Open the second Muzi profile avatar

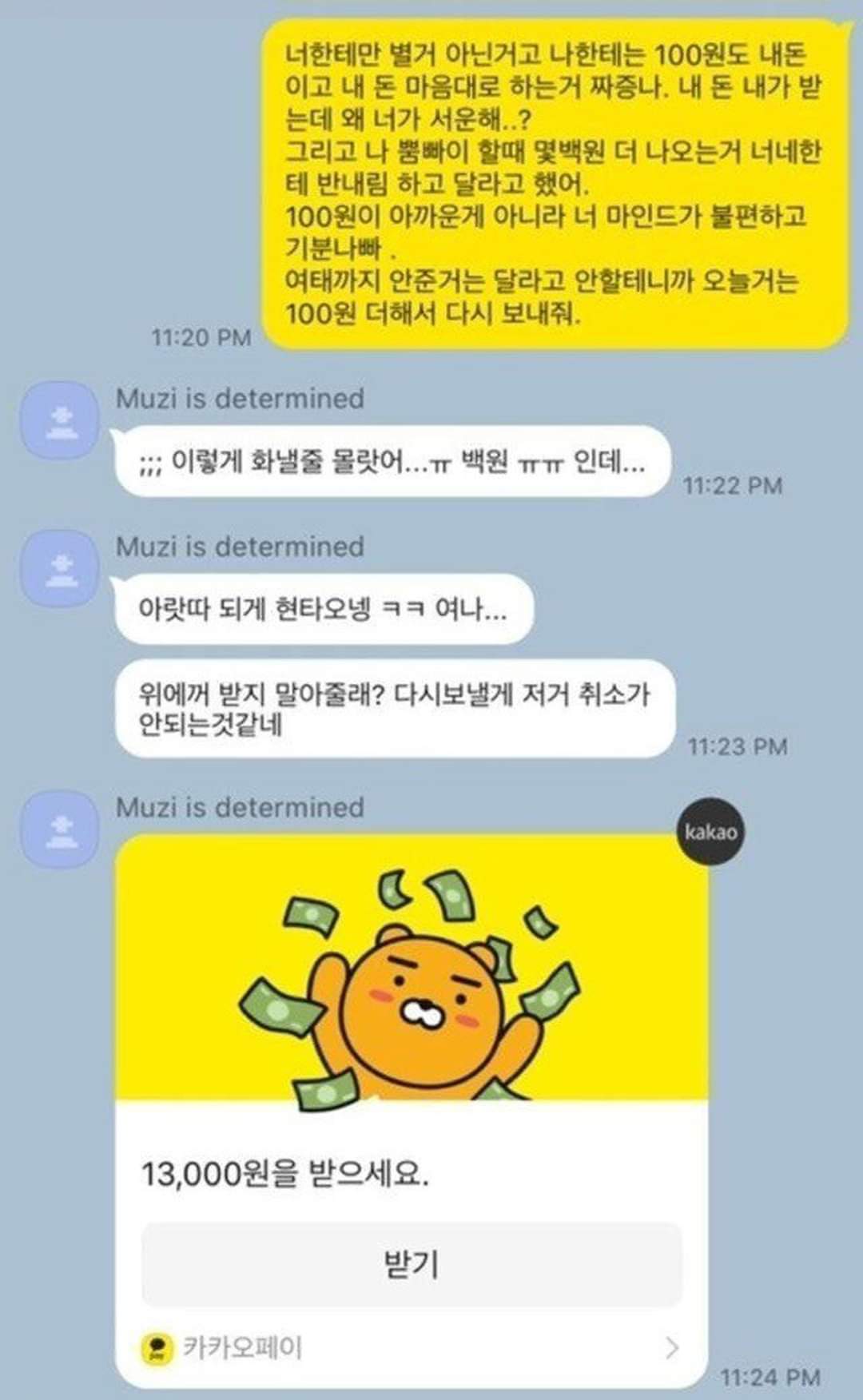point(59,568)
